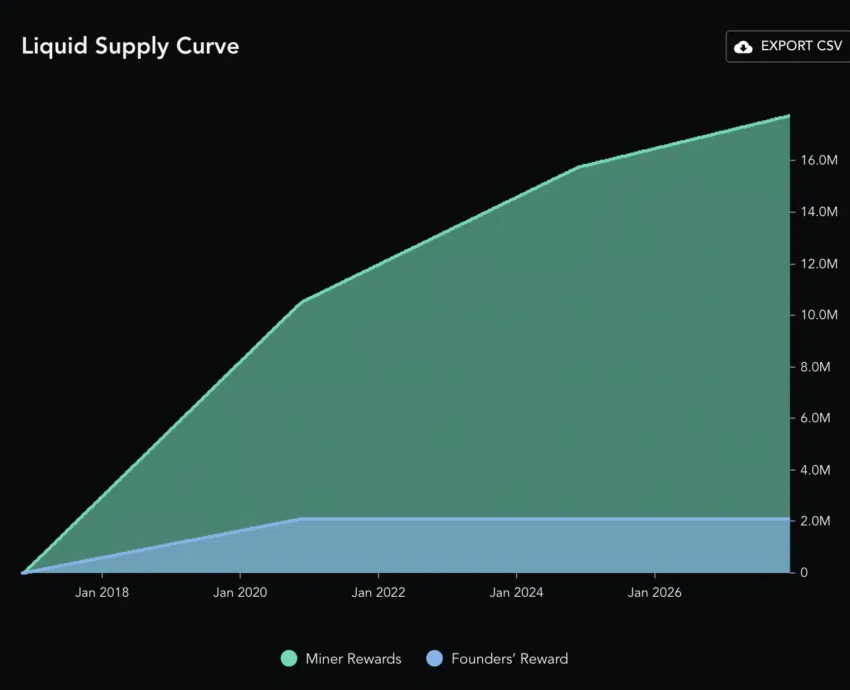Image resolution: width=850 pixels, height=690 pixels.
Task: Click the blue Founders' Reward line plateau start
Action: 299,519
